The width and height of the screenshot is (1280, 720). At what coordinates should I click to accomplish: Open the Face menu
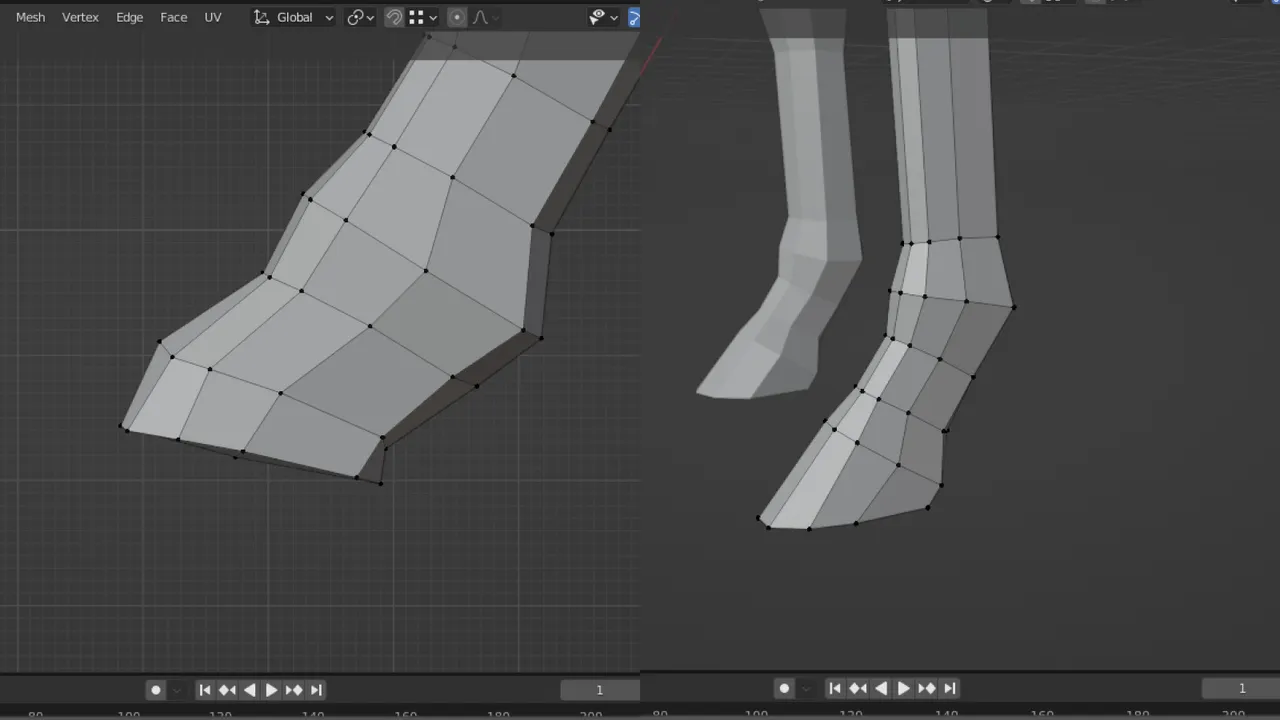point(173,17)
